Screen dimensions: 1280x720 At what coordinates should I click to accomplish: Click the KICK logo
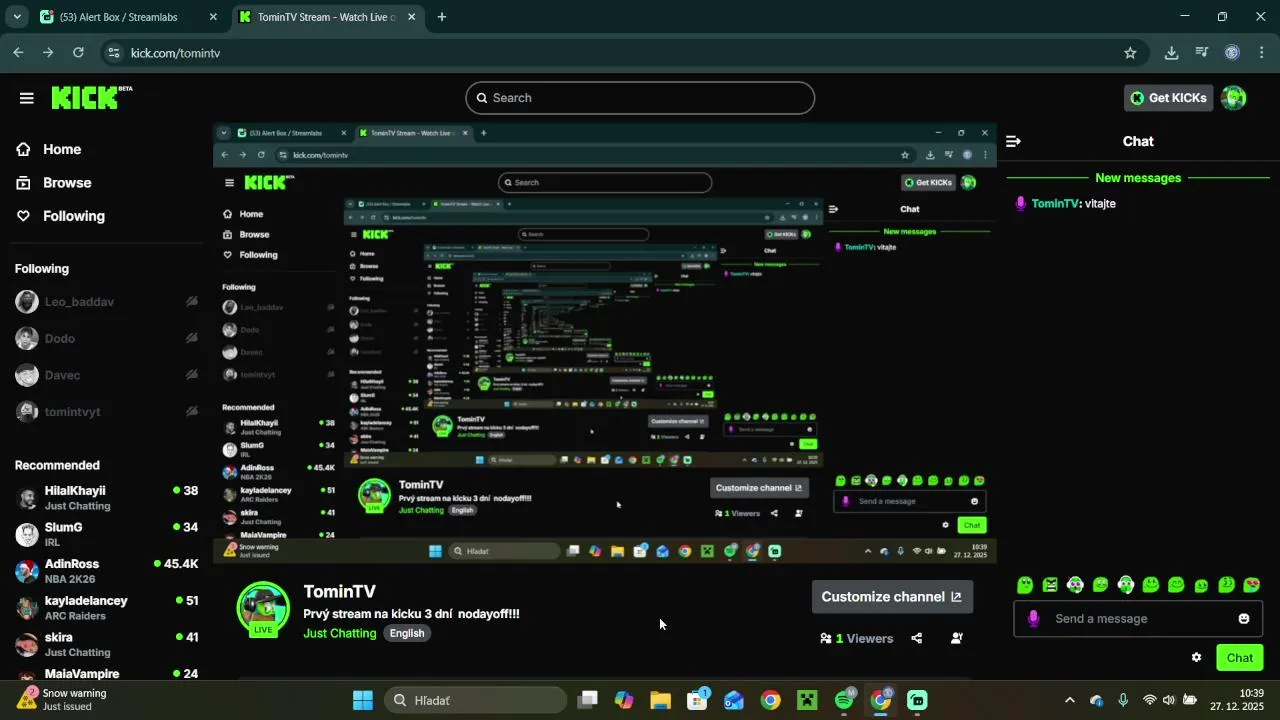click(91, 97)
